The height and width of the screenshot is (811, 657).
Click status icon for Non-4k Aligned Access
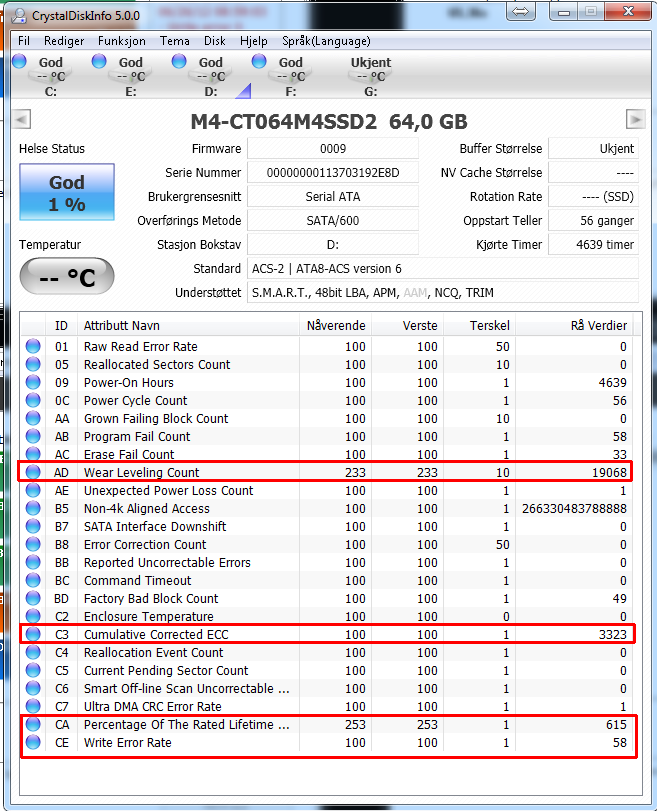click(33, 508)
